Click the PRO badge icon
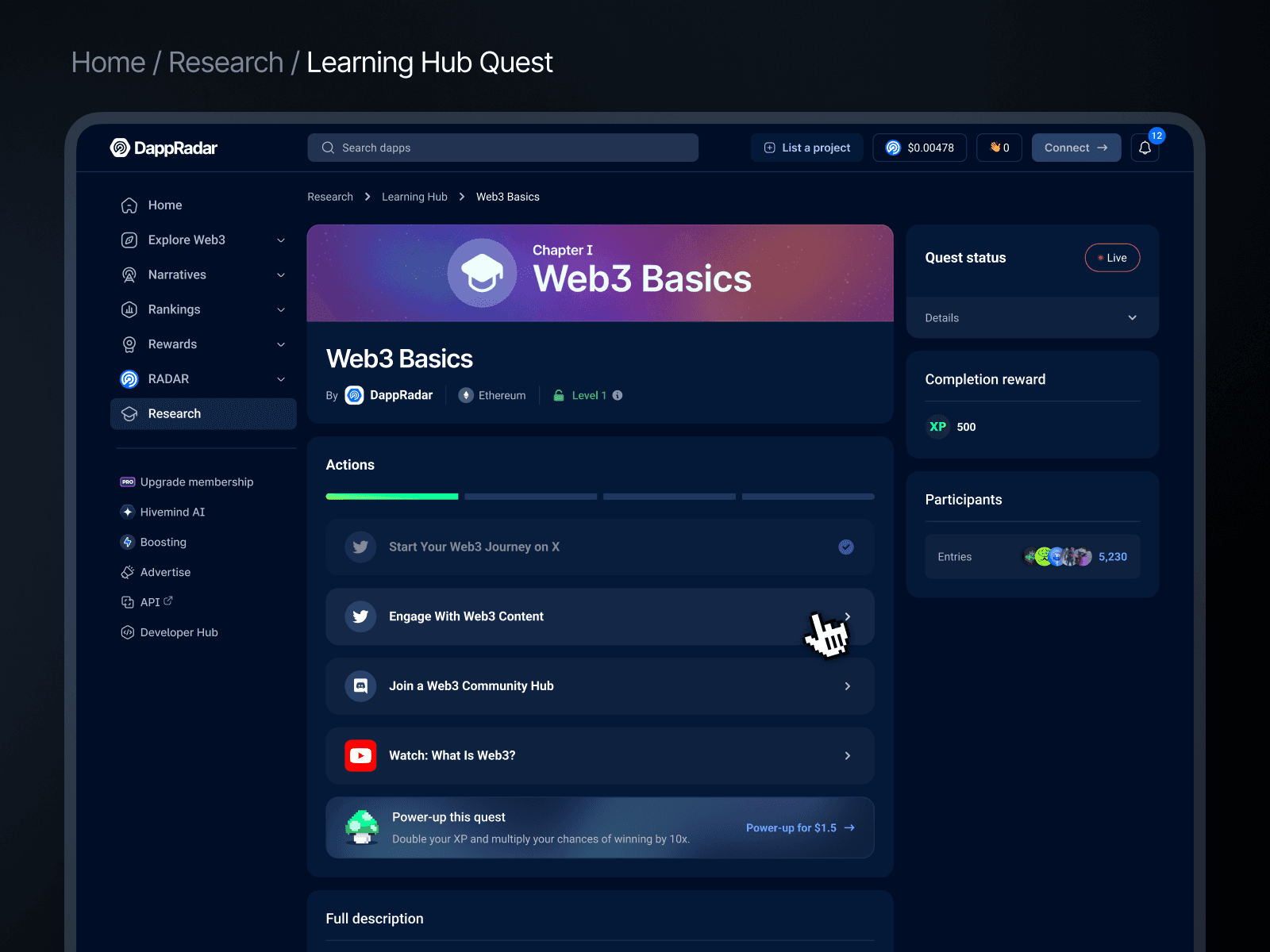The width and height of the screenshot is (1270, 952). (128, 482)
